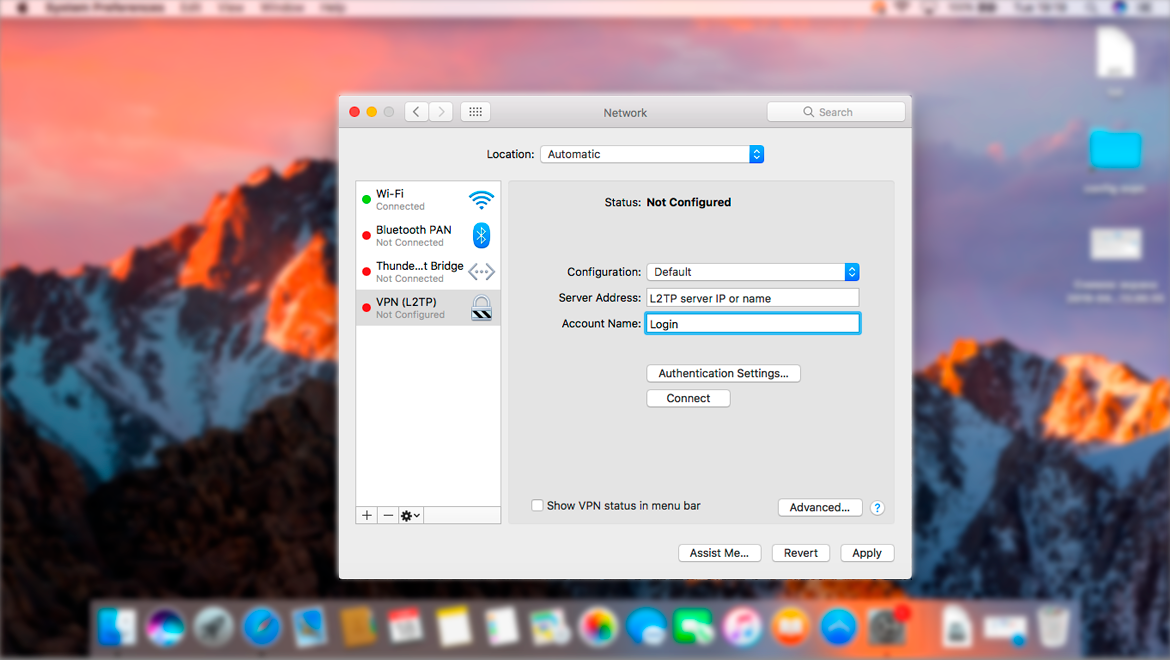Screen dimensions: 1170x660
Task: Open the gear action menu
Action: point(410,515)
